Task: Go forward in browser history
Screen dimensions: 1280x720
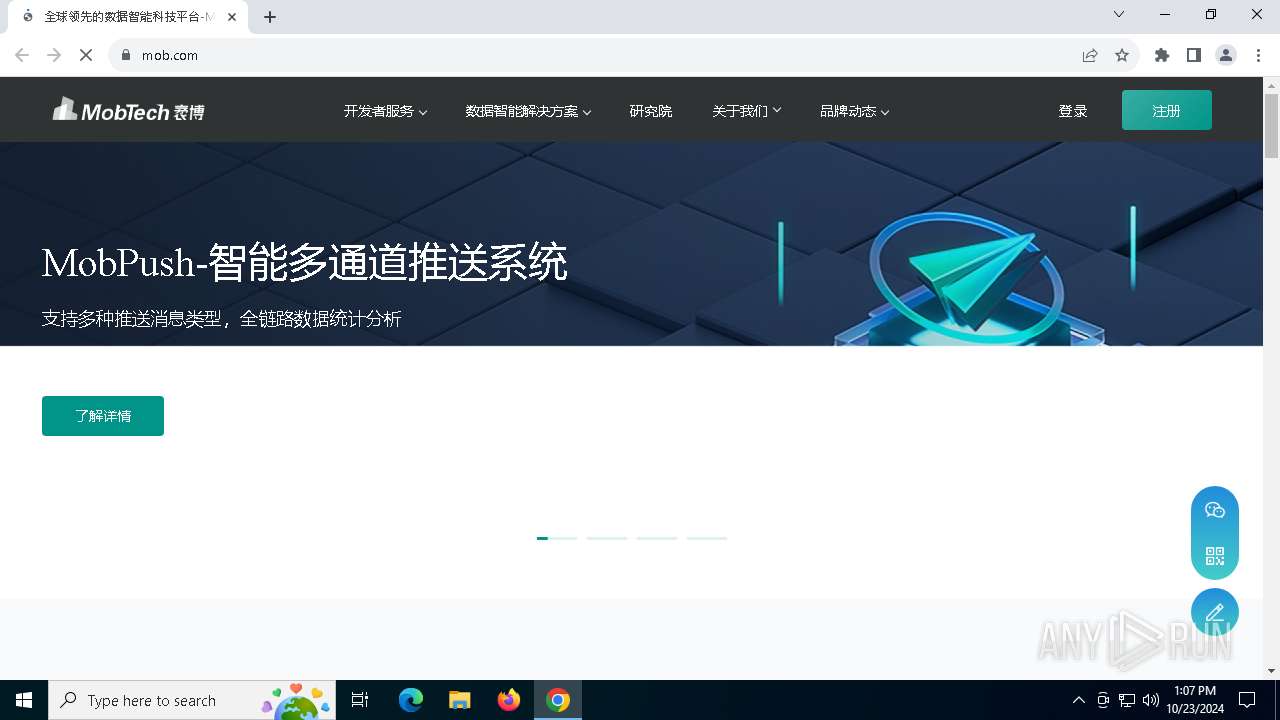Action: (x=54, y=55)
